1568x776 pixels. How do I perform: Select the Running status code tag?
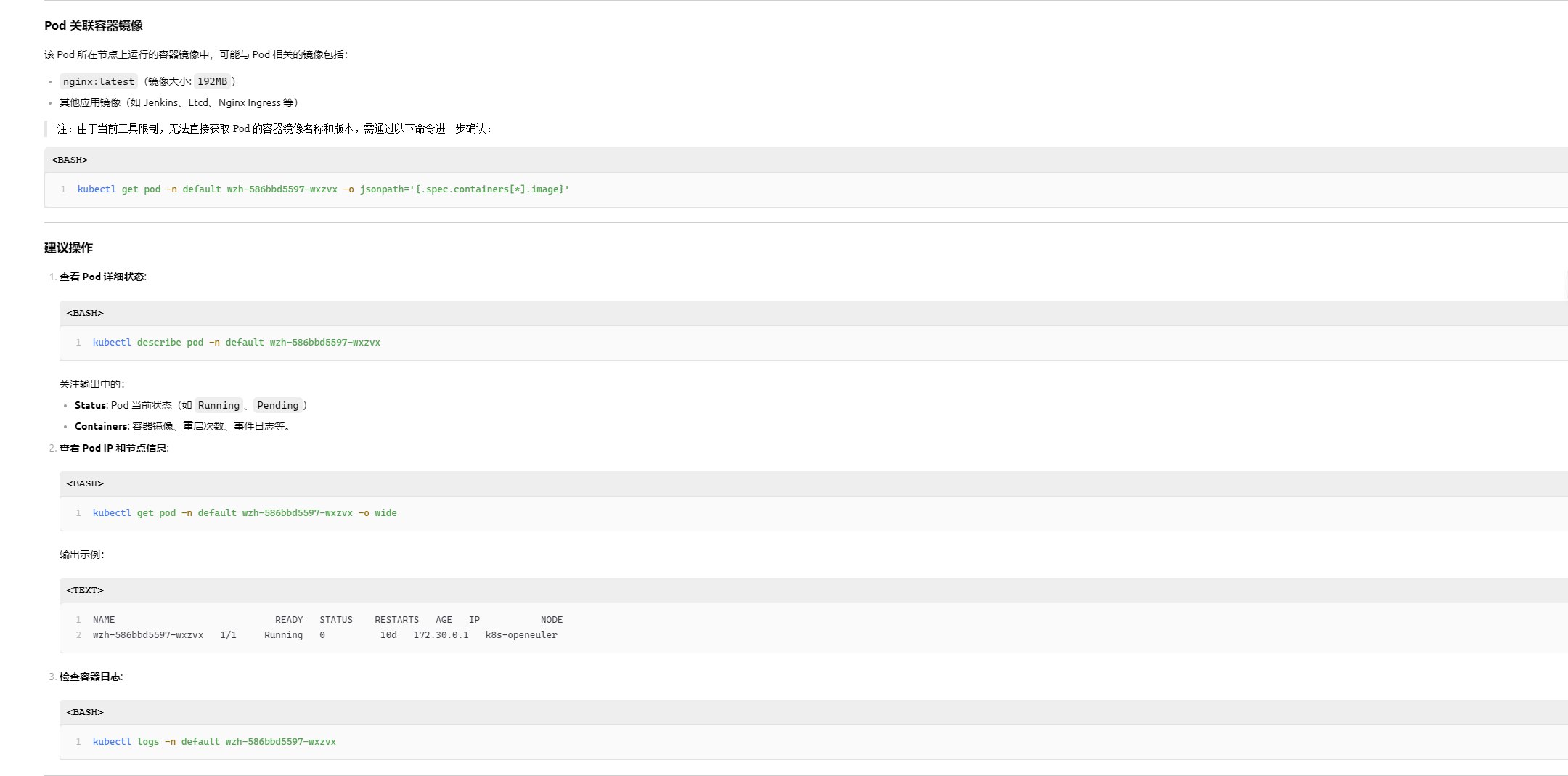coord(219,406)
